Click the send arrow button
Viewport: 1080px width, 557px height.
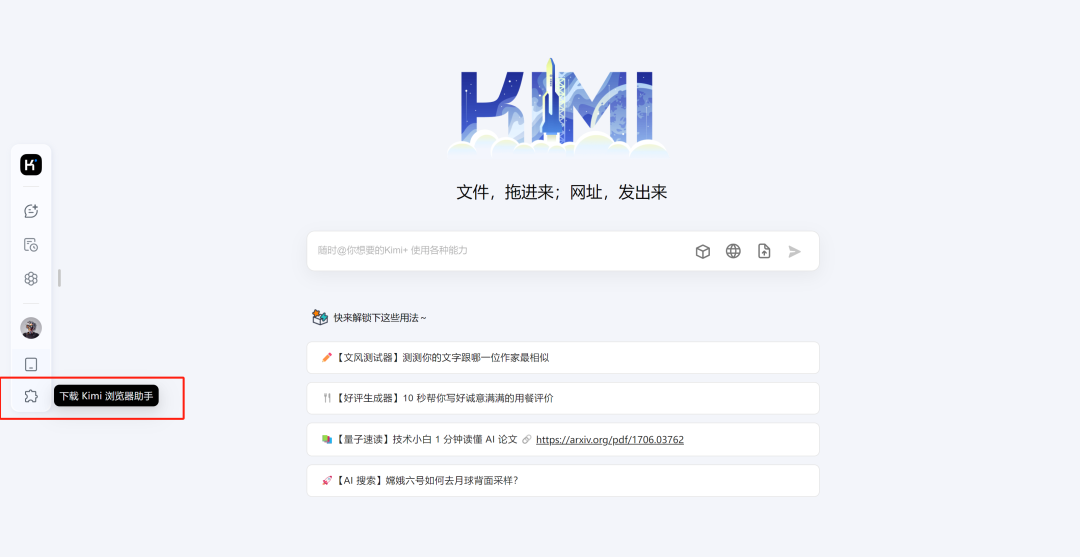795,251
